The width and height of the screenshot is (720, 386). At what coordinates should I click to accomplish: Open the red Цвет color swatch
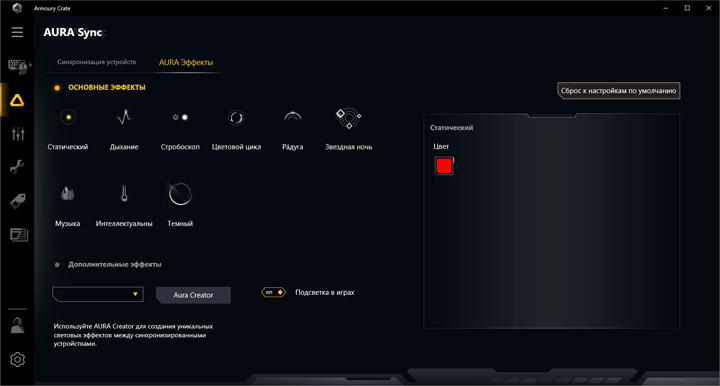coord(444,166)
